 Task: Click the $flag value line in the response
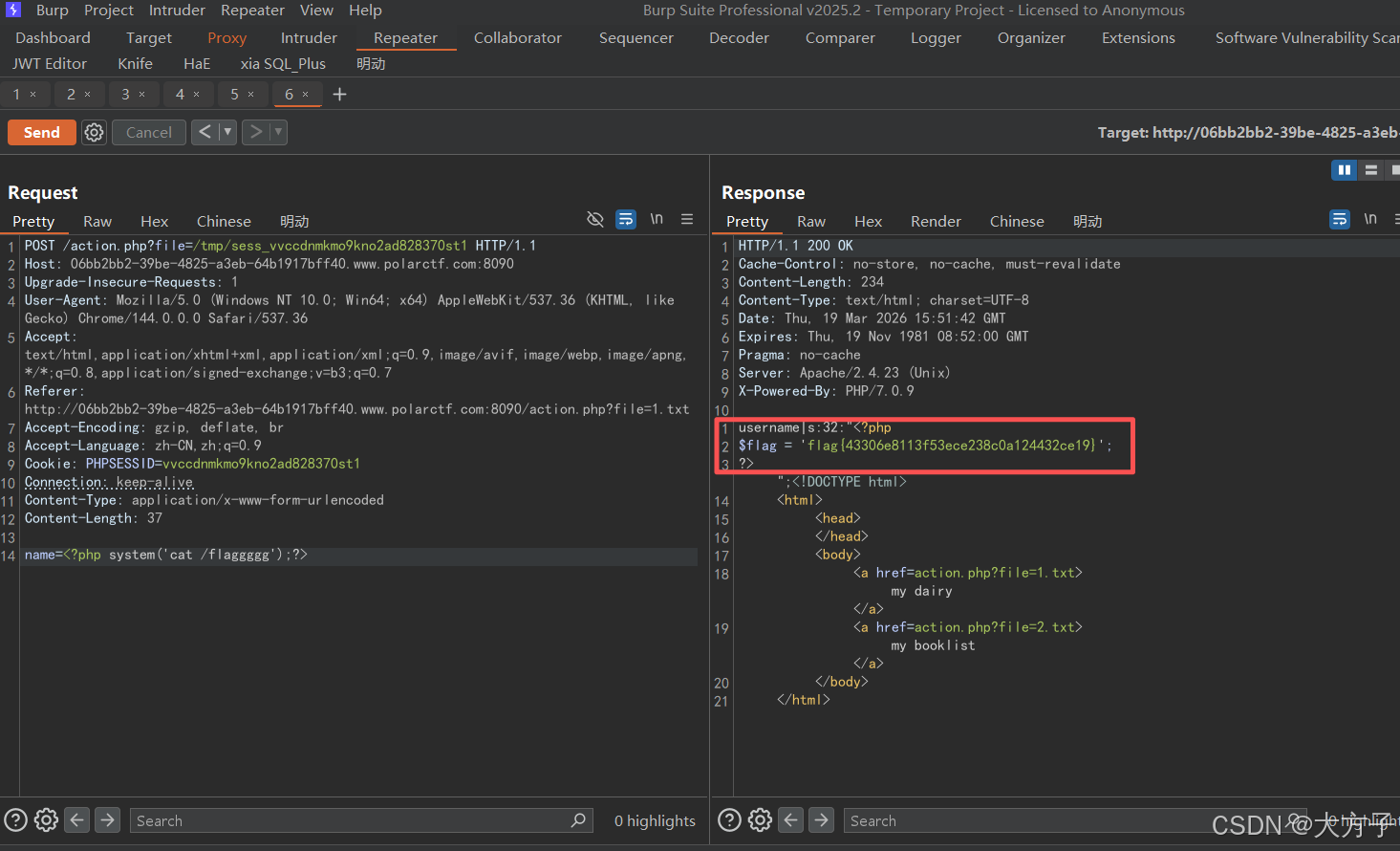tap(925, 446)
